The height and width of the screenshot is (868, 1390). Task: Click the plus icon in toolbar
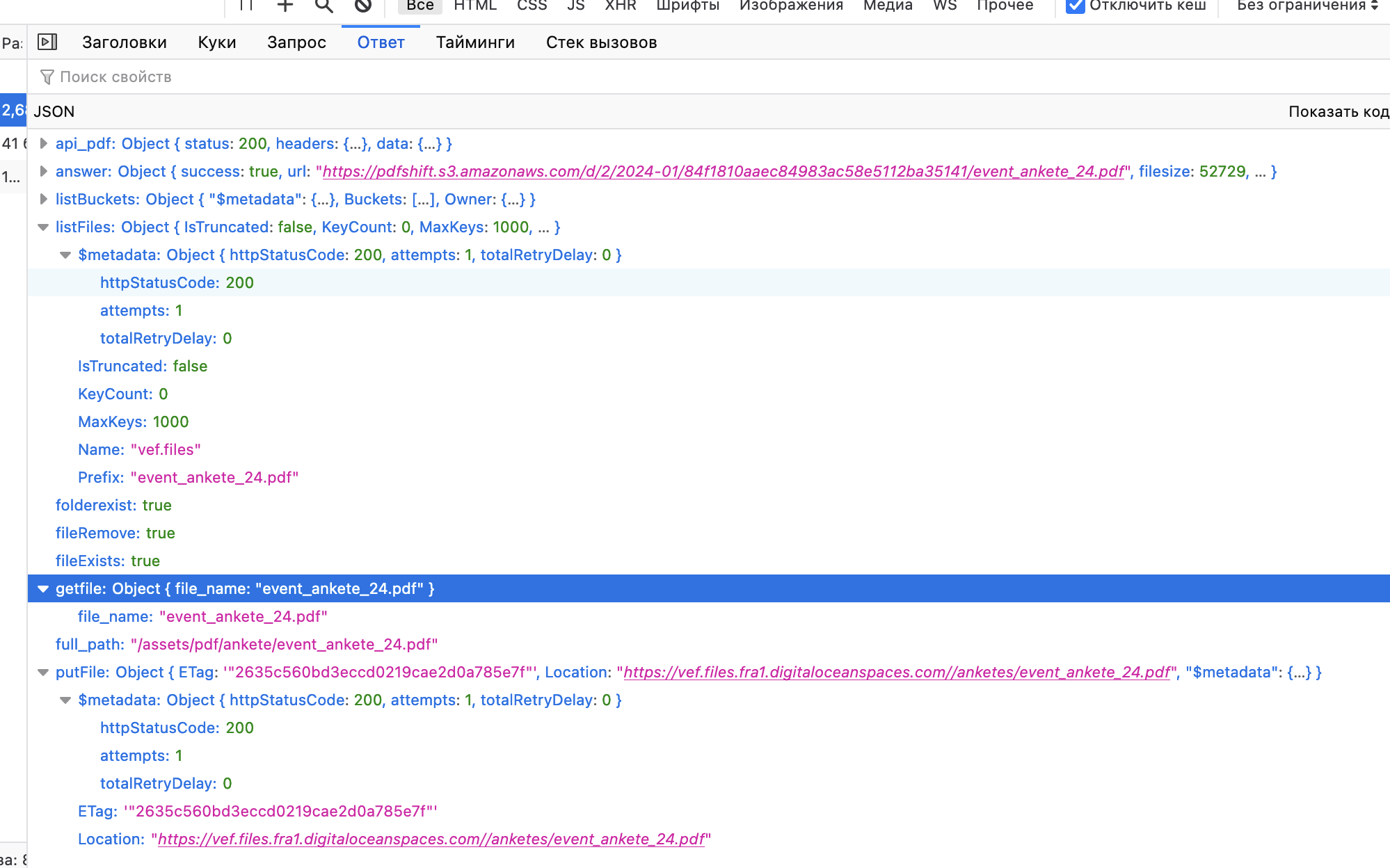click(x=285, y=6)
